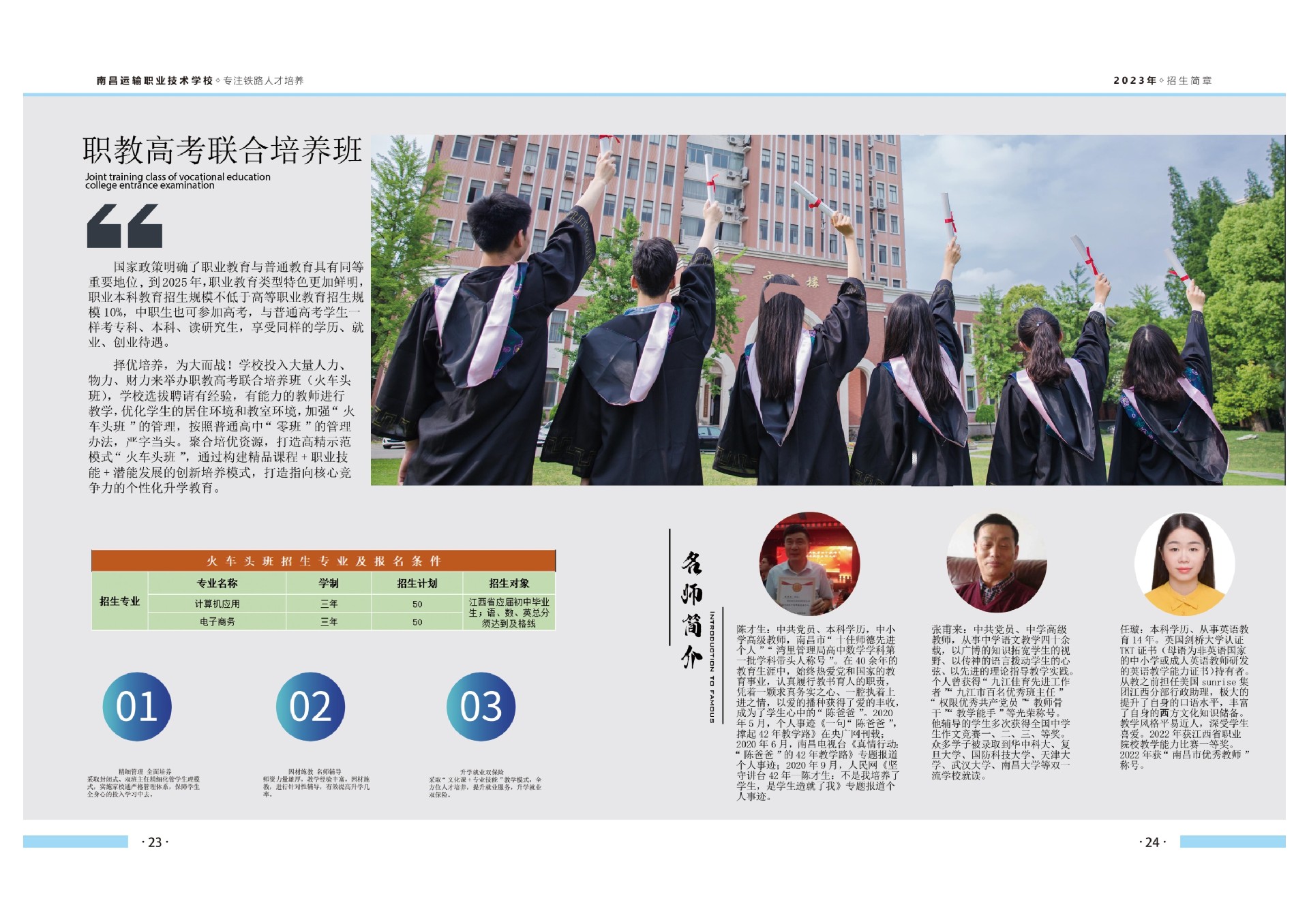Click the orange 火车头班招生专业及报名条件 table header

pyautogui.click(x=323, y=561)
